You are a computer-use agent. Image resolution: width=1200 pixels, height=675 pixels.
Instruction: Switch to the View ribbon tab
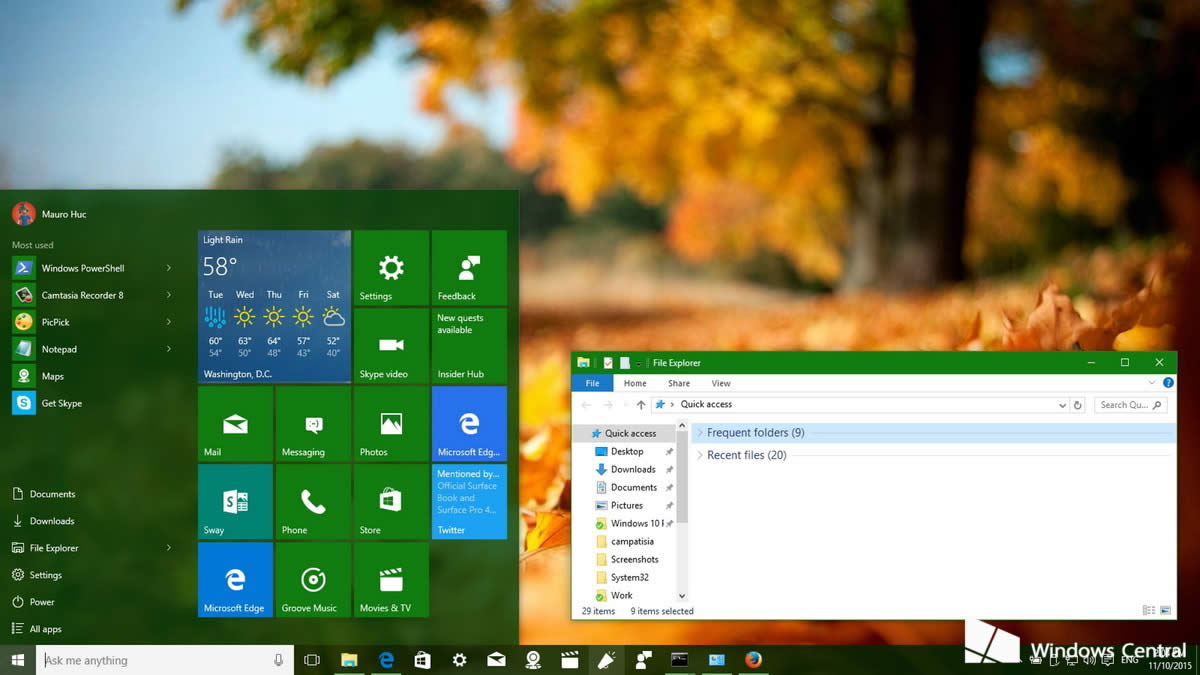click(720, 383)
